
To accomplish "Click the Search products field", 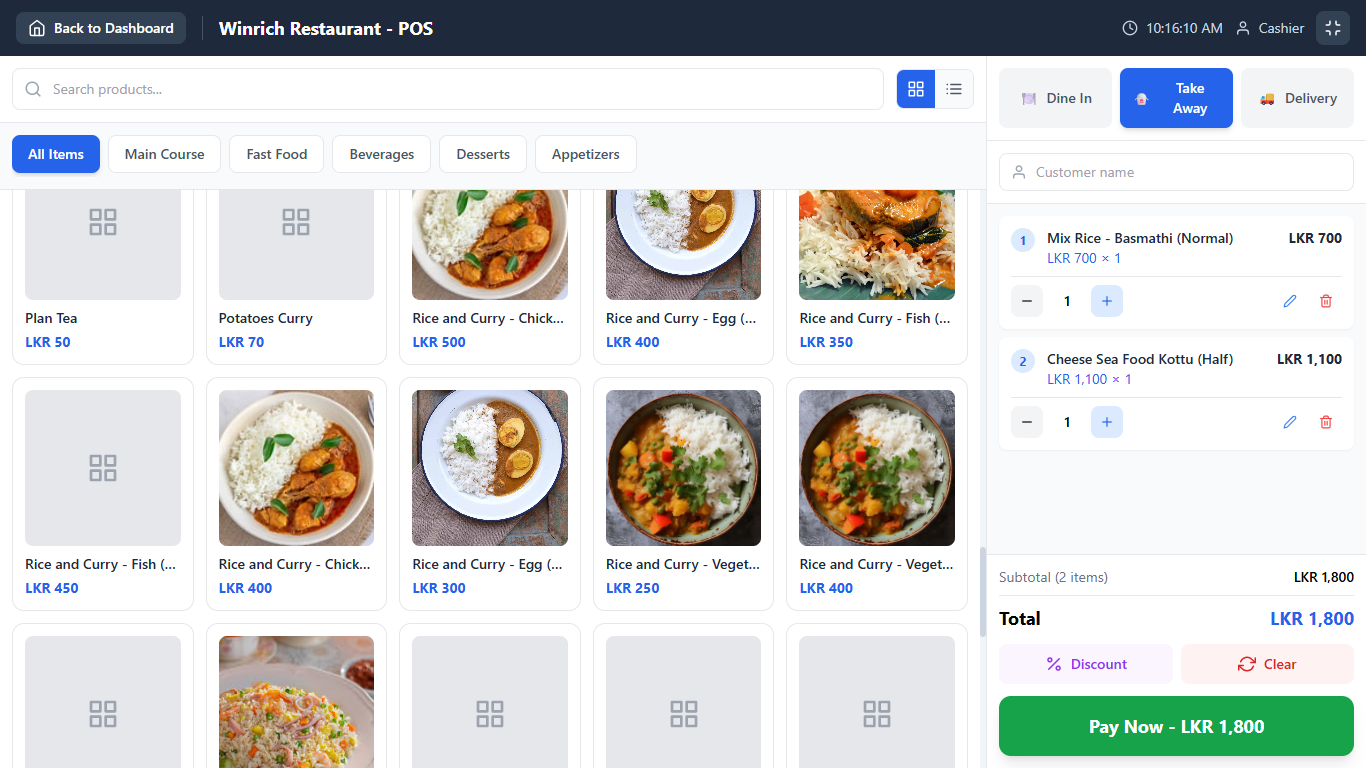I will point(448,89).
